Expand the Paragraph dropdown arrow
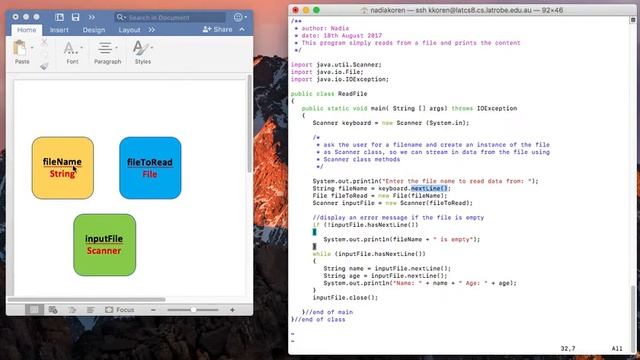The width and height of the screenshot is (640, 360). [117, 48]
